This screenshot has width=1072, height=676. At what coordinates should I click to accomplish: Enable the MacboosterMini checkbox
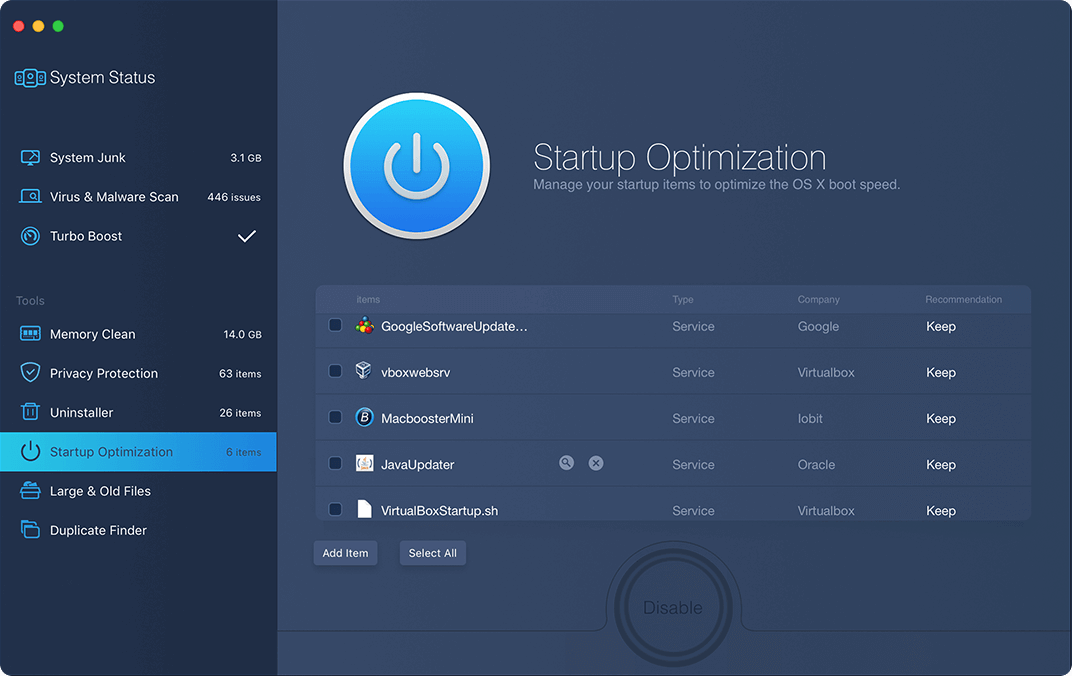[335, 416]
